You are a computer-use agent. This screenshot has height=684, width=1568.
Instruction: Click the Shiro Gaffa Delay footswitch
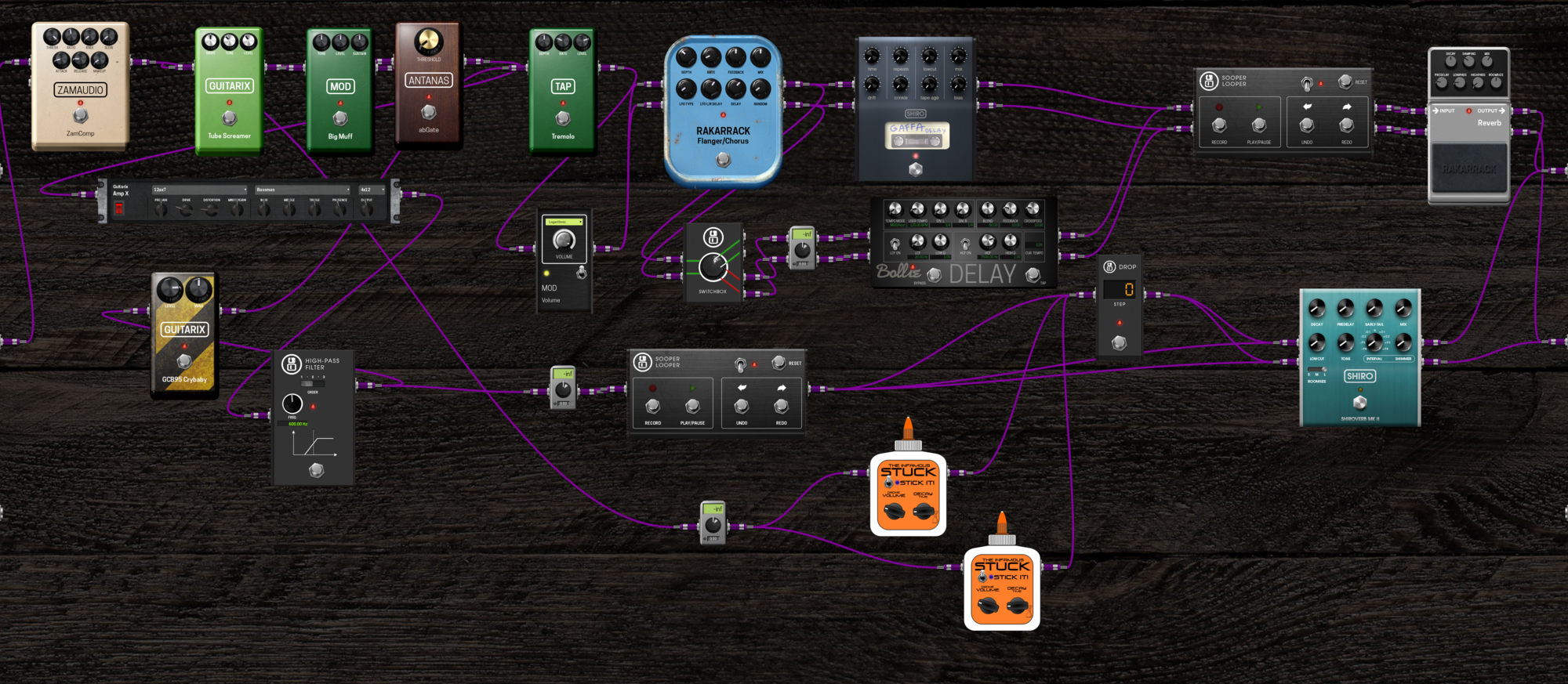(915, 169)
